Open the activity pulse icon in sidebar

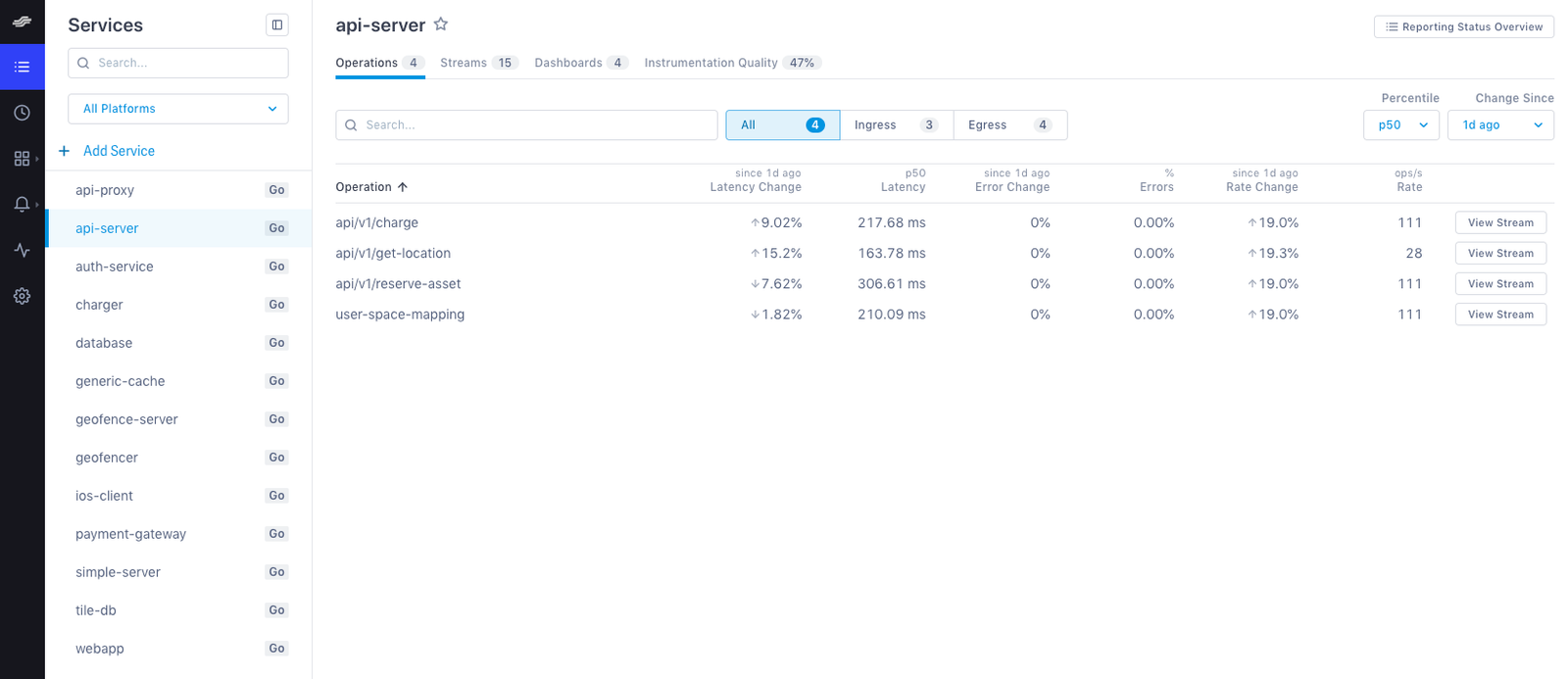click(22, 250)
